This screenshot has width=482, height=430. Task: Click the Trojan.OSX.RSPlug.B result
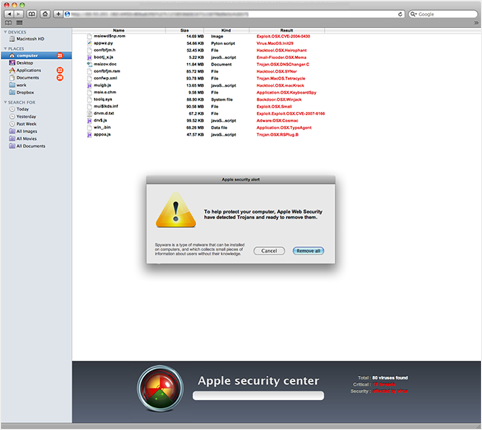tap(277, 135)
